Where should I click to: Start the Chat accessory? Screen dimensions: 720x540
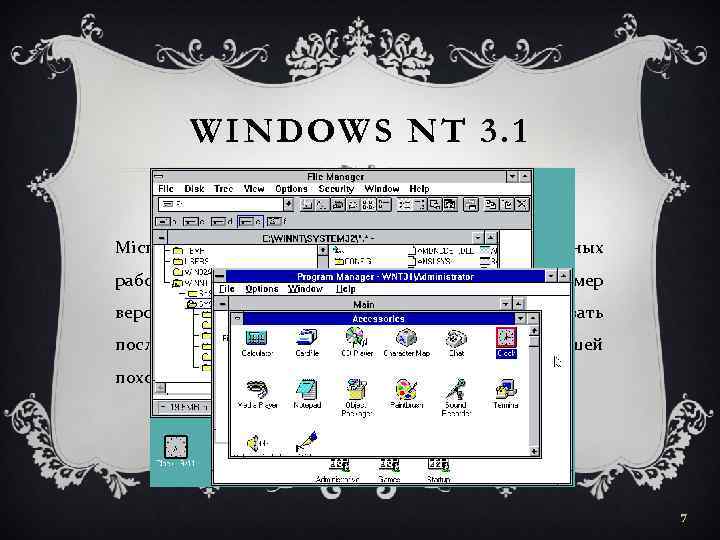pos(456,343)
